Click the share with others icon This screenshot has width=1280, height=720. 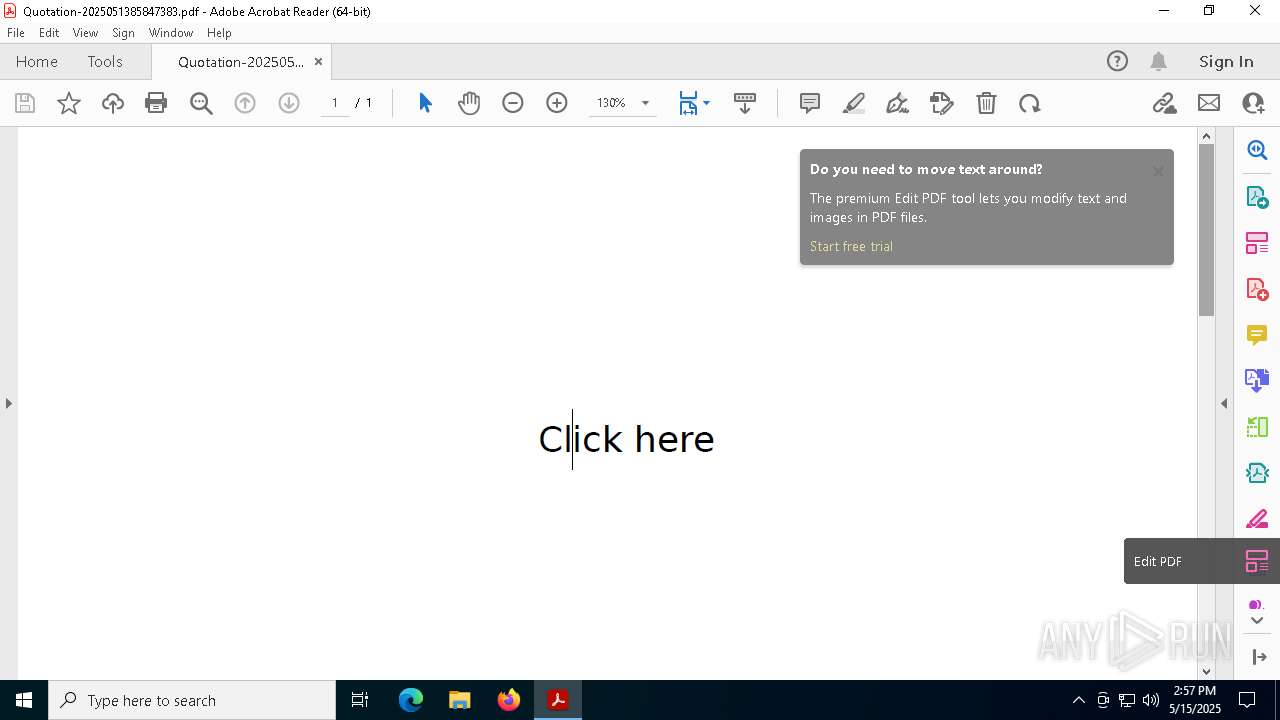pos(1253,103)
